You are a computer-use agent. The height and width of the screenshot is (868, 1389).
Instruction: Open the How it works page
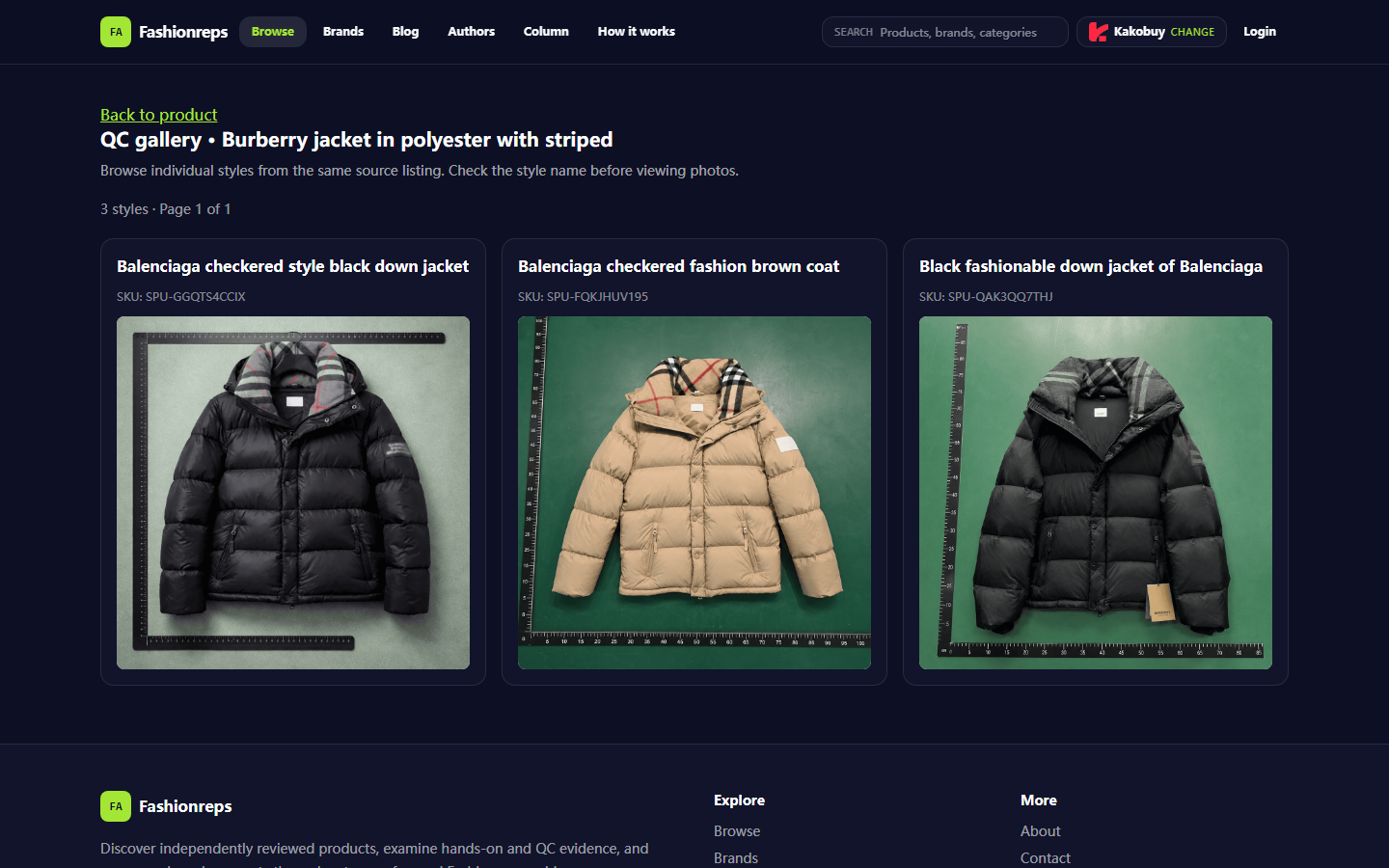click(x=637, y=32)
